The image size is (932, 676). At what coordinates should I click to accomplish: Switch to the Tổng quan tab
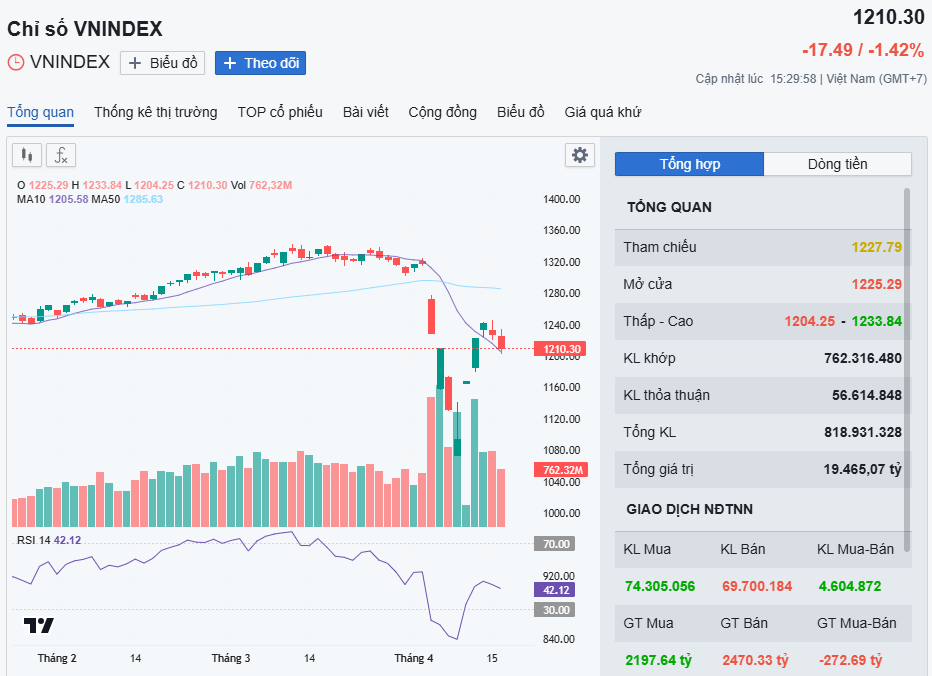point(40,112)
